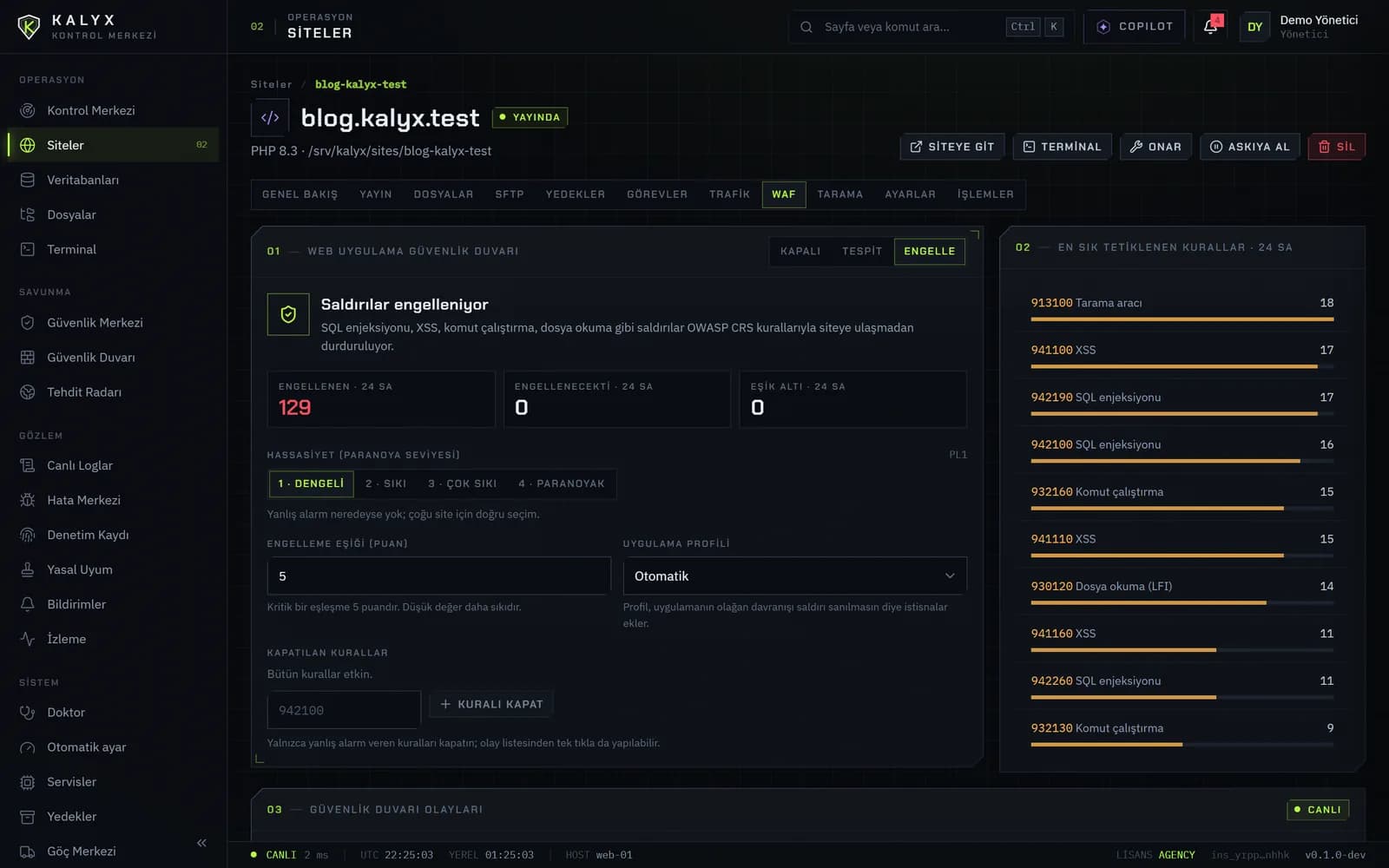Open Denetim Kaydı fingerprint icon
This screenshot has height=868, width=1389.
coord(28,535)
